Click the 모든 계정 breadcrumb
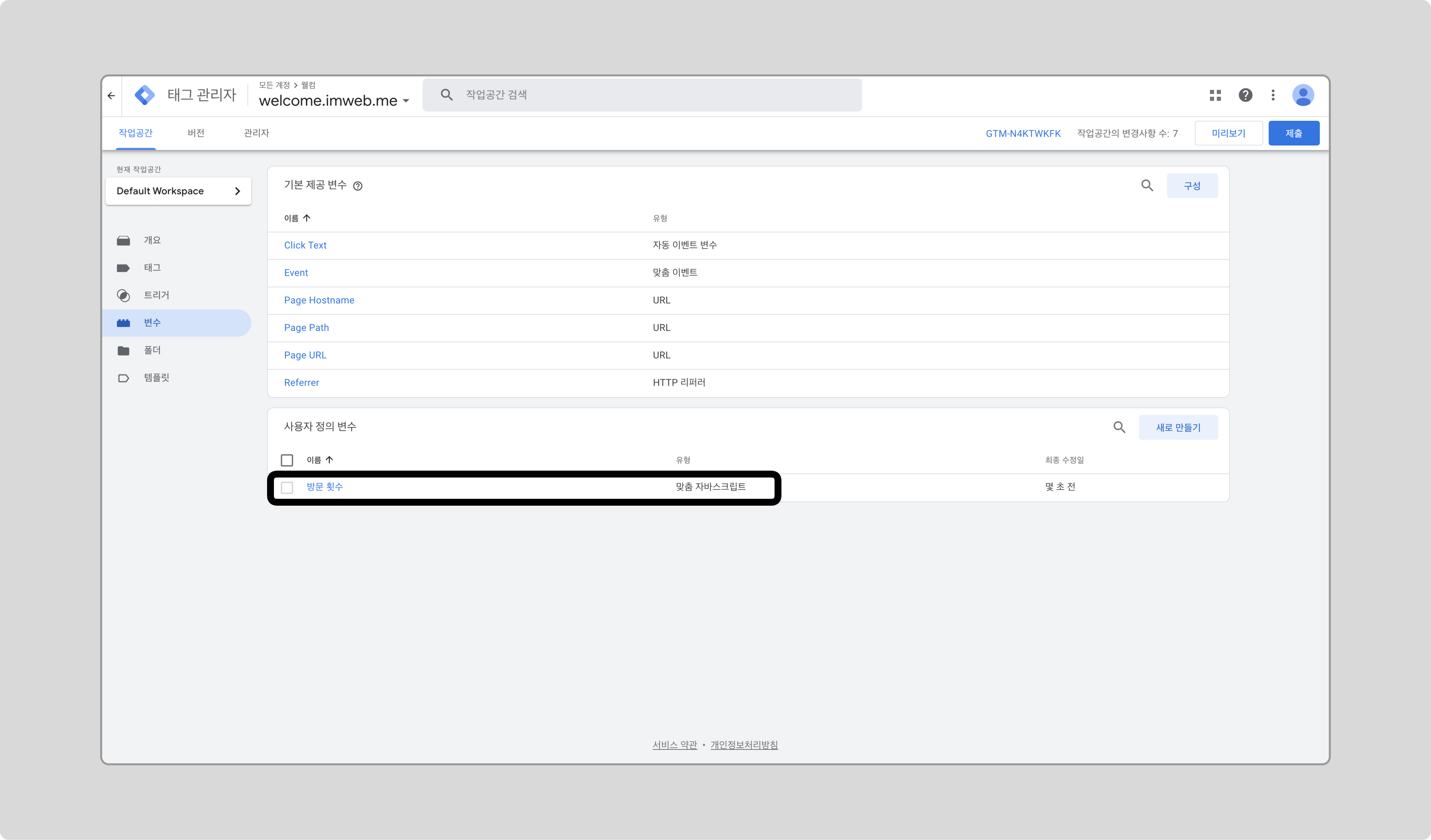This screenshot has width=1431, height=840. tap(274, 85)
